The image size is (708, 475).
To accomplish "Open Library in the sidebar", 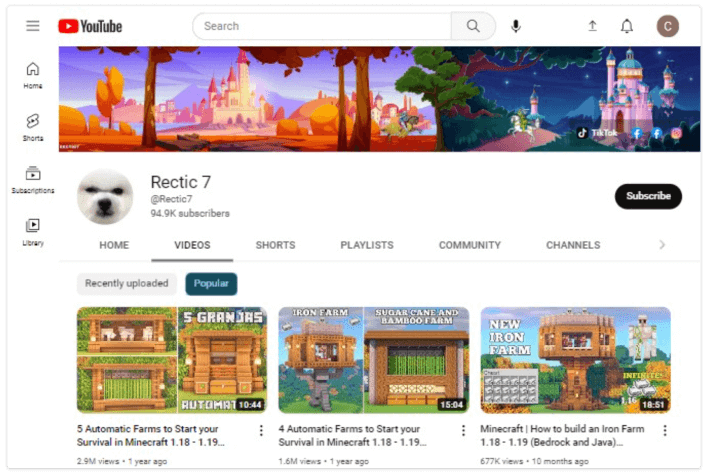I will click(33, 231).
